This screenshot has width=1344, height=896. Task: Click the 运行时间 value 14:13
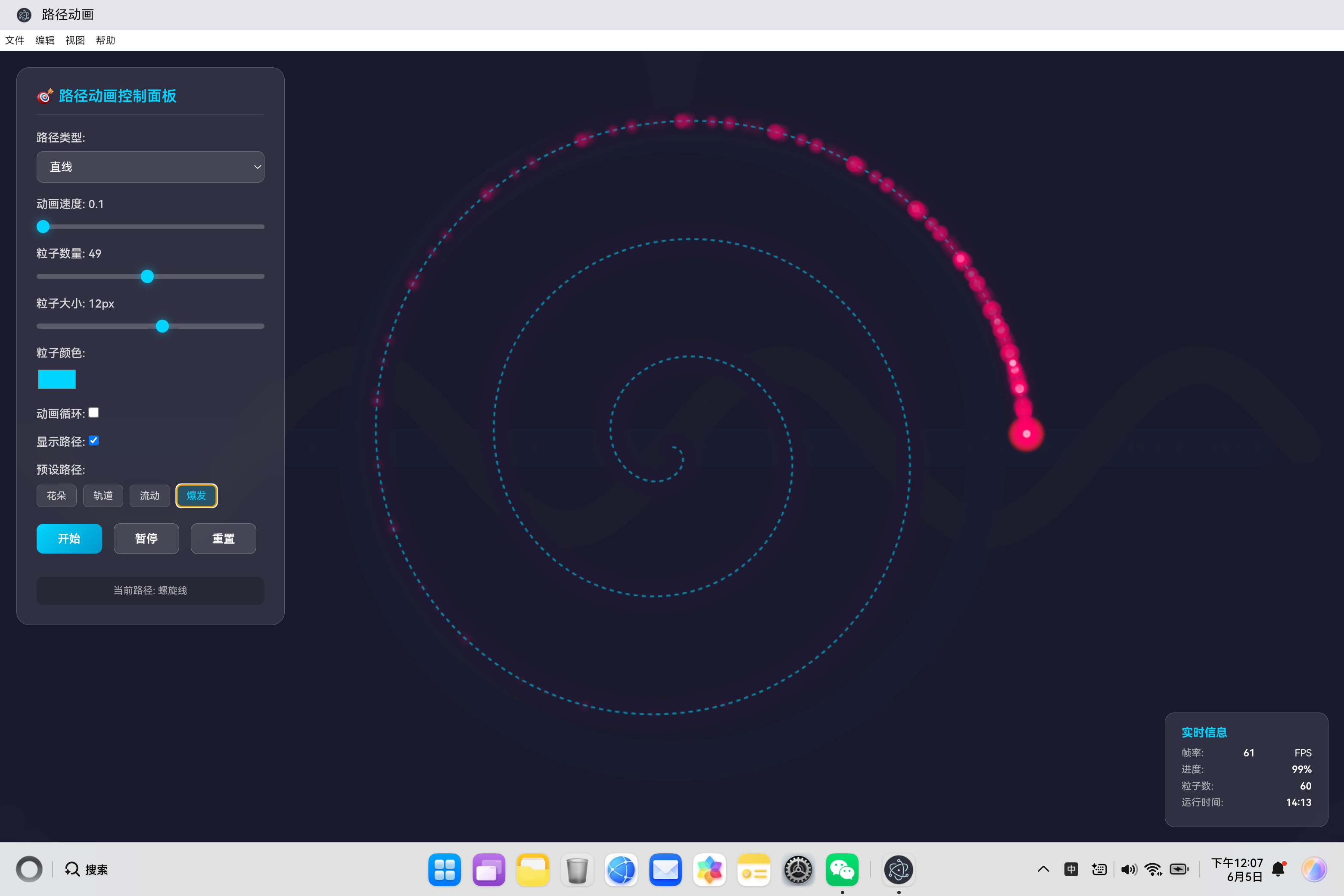coord(1298,802)
